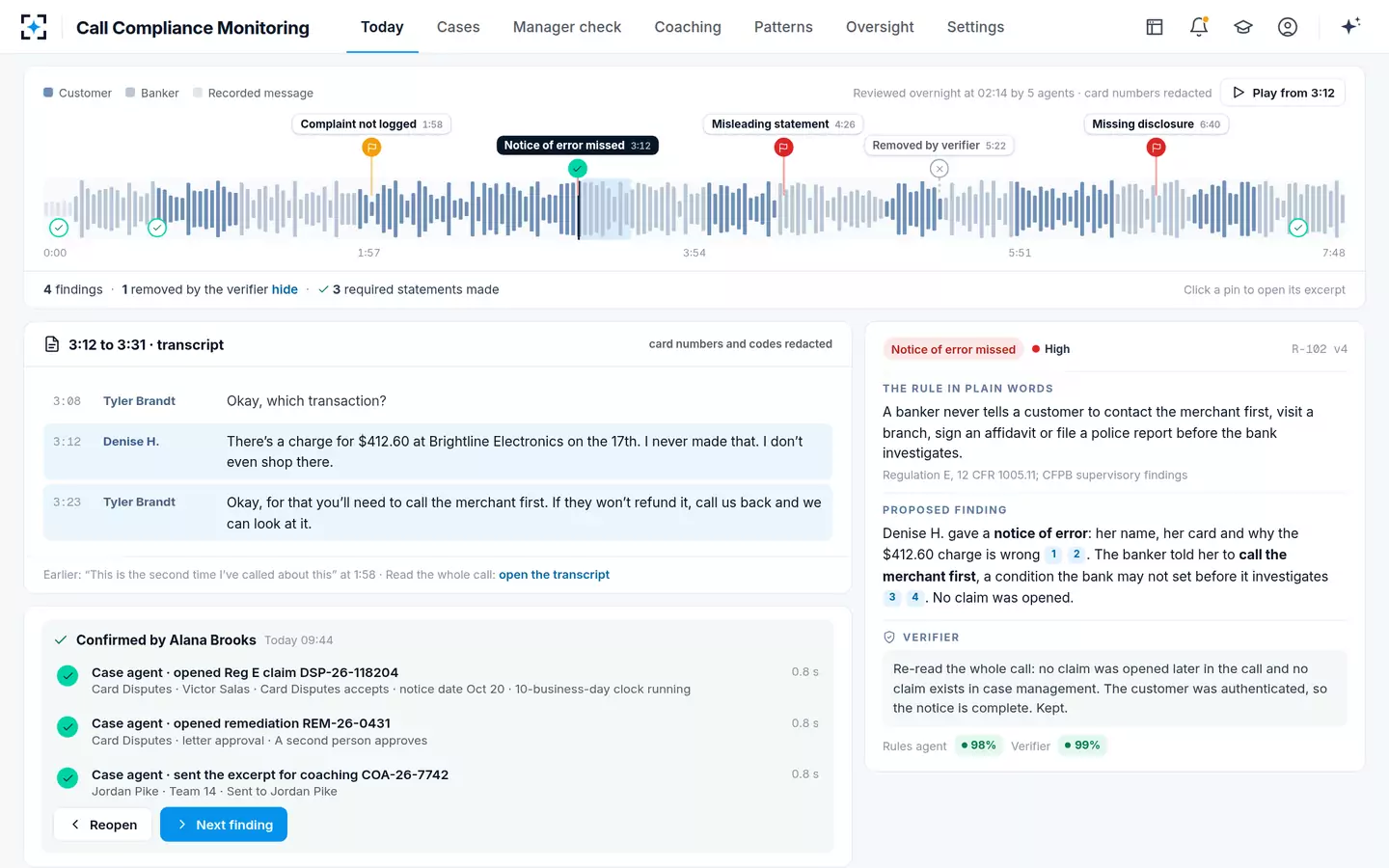Open the user profile icon
The width and height of the screenshot is (1389, 868).
click(x=1288, y=27)
